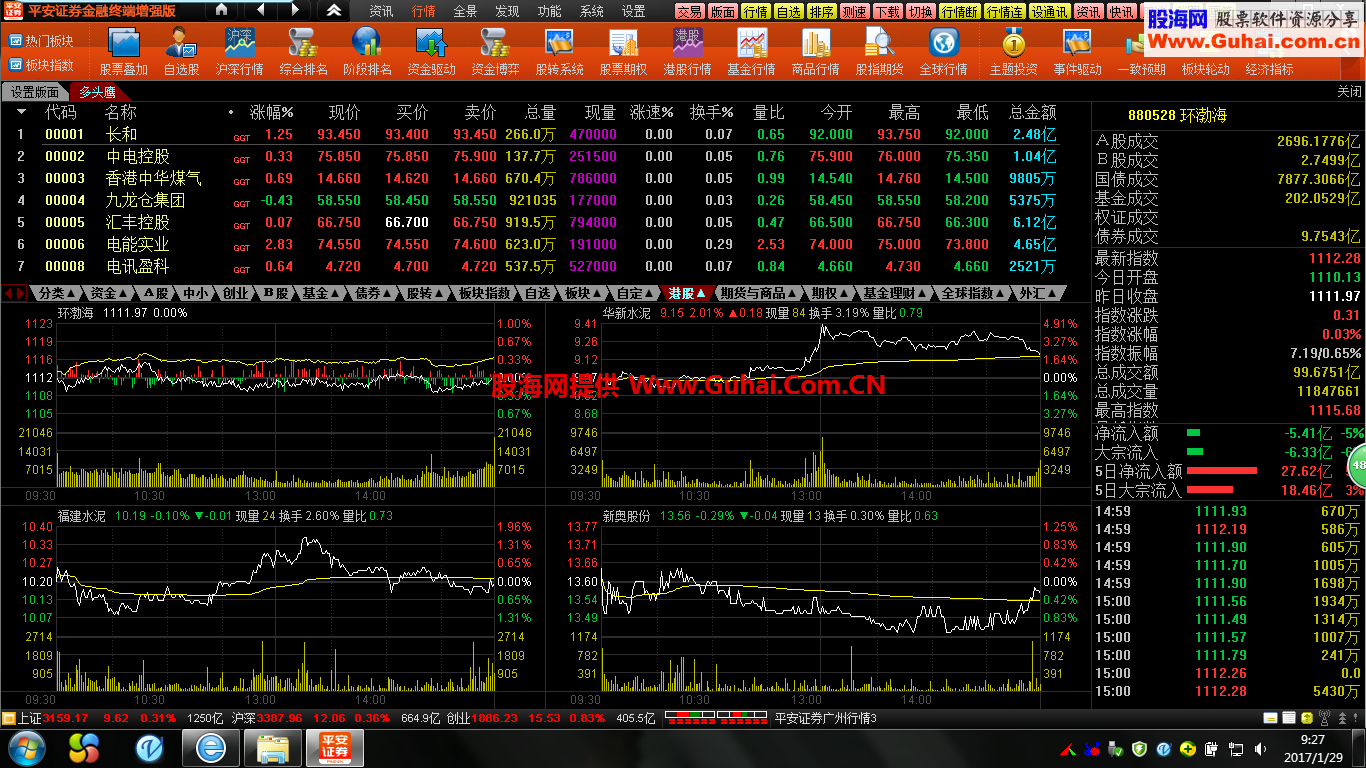1366x768 pixels.
Task: Click 关闭 close panel link
Action: point(1349,92)
